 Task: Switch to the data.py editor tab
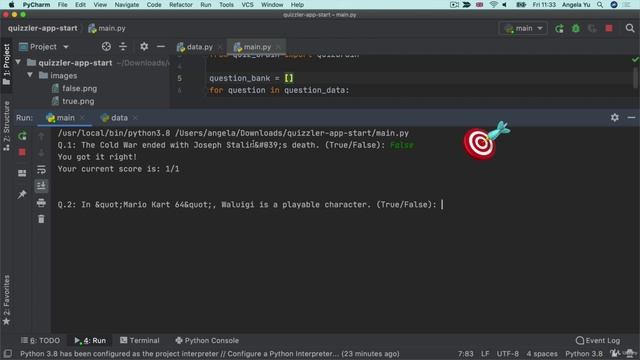(x=200, y=47)
